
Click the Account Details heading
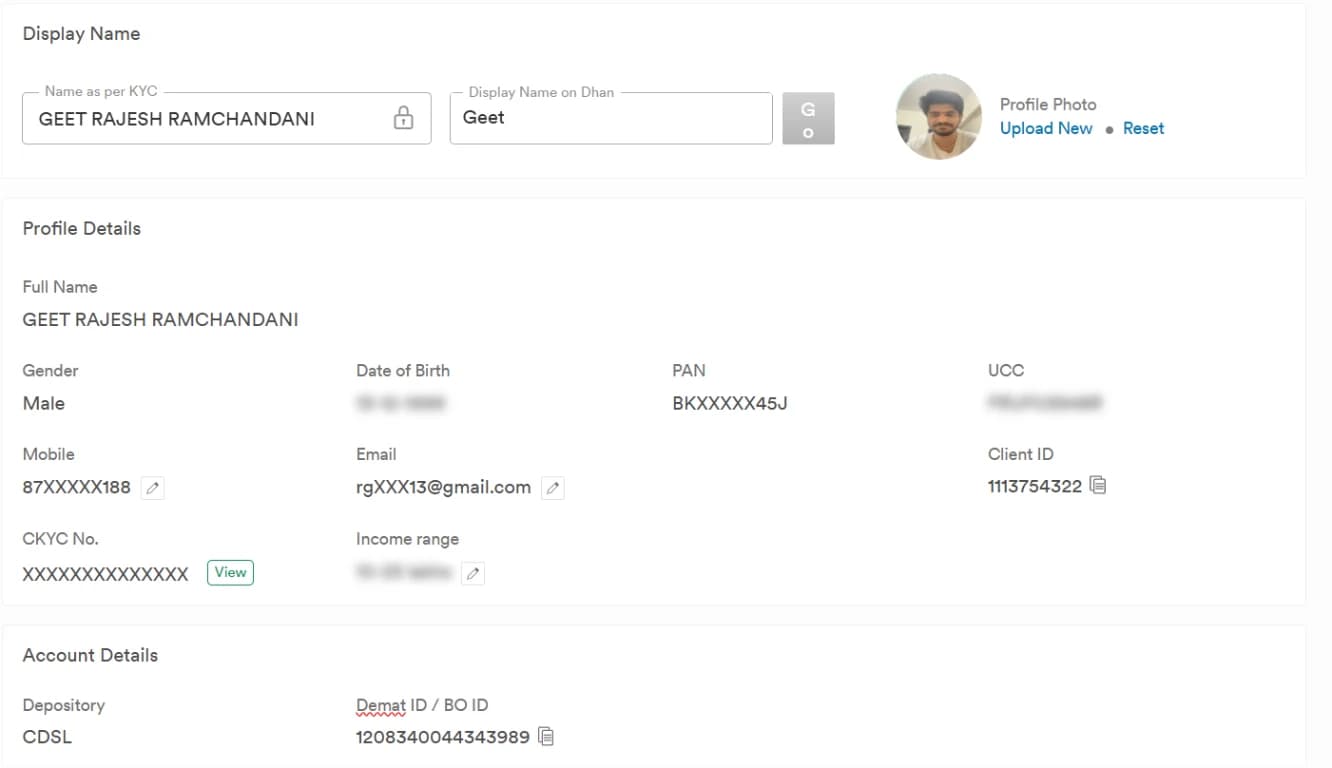point(90,655)
